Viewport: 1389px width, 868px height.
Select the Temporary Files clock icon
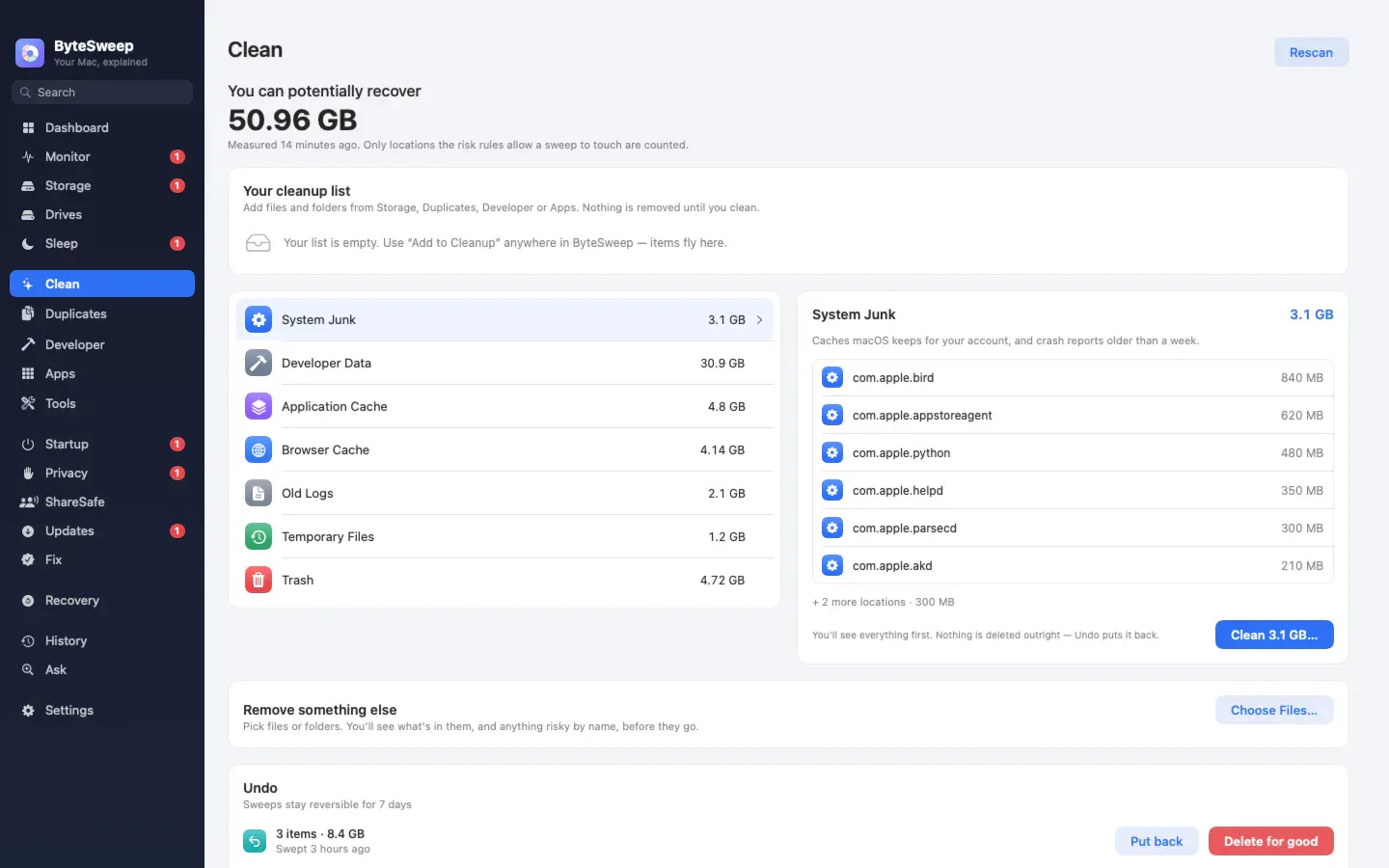[259, 536]
